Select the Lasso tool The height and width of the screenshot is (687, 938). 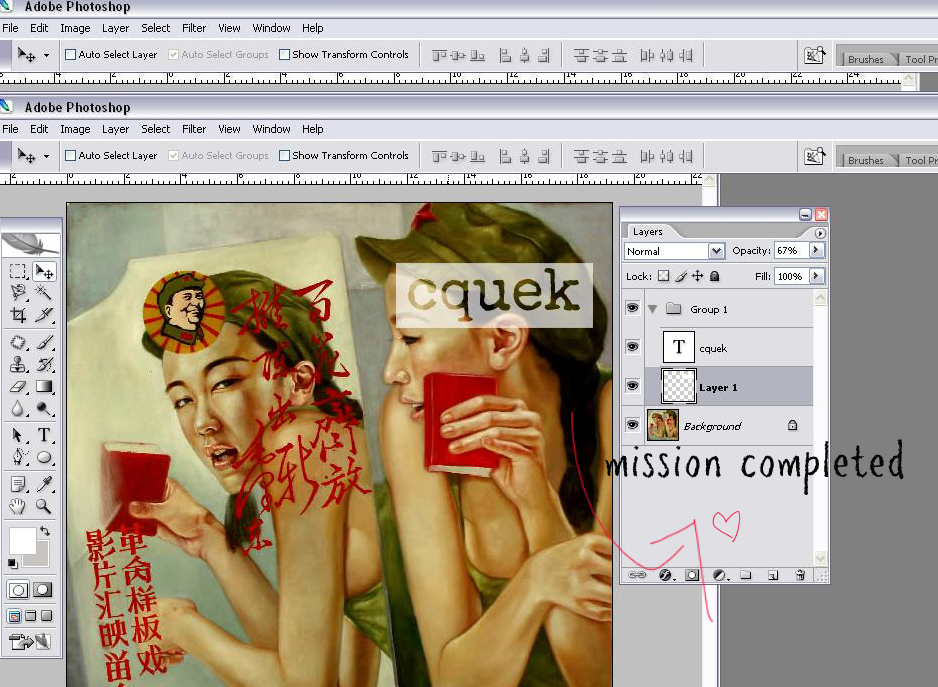point(19,293)
